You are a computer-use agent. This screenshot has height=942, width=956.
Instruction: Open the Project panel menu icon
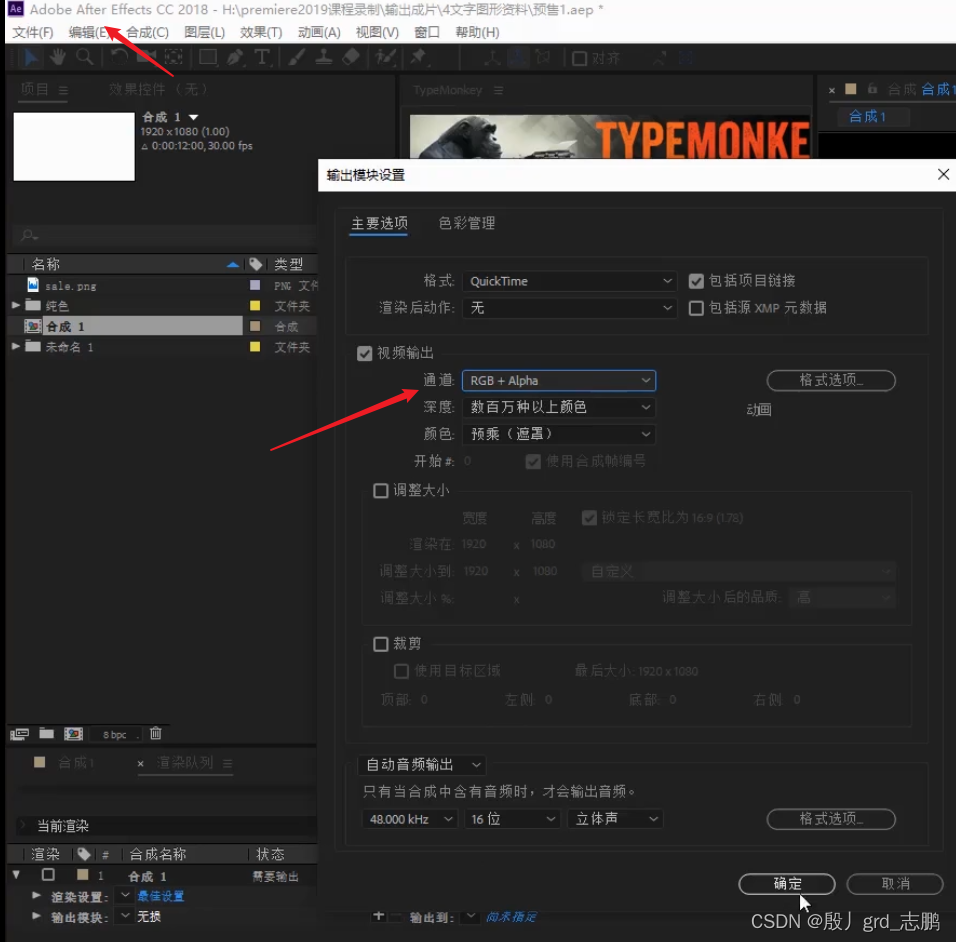[x=63, y=90]
